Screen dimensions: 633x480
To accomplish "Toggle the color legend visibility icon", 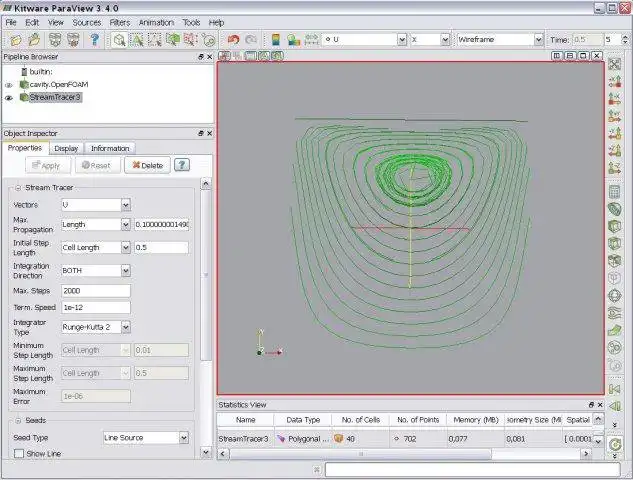I will [276, 40].
